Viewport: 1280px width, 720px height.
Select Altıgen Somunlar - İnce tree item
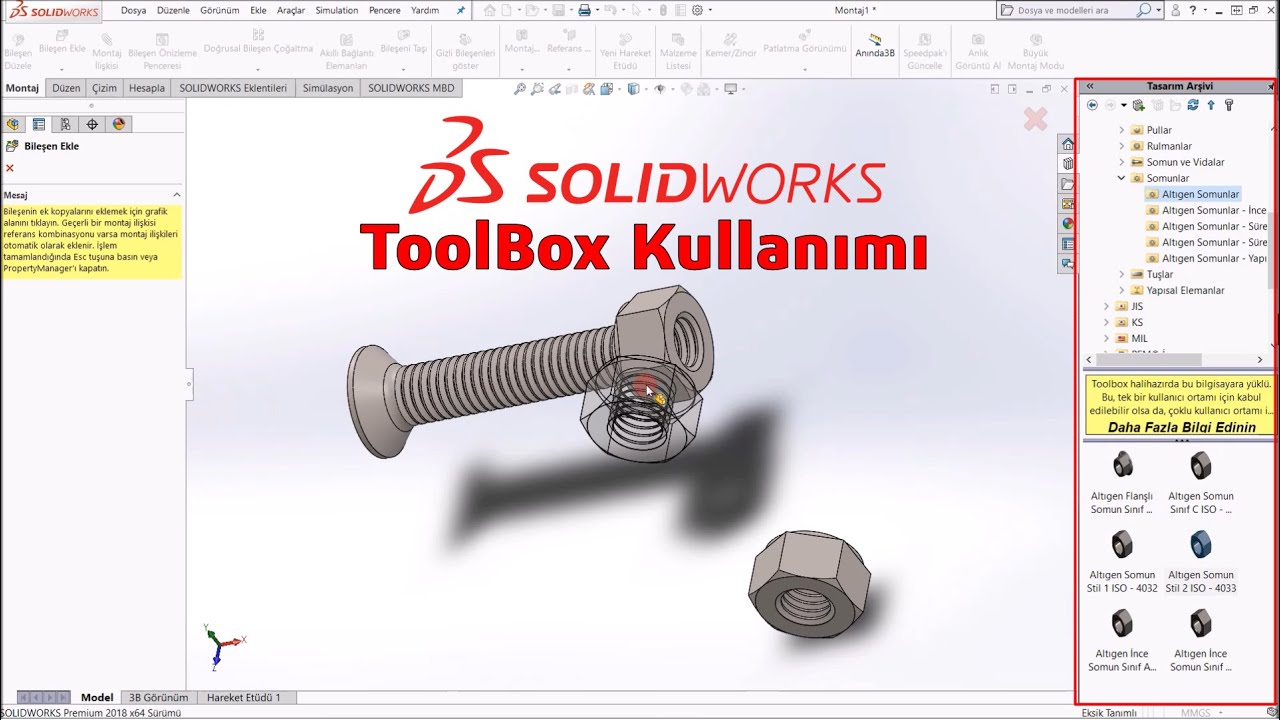(1207, 210)
